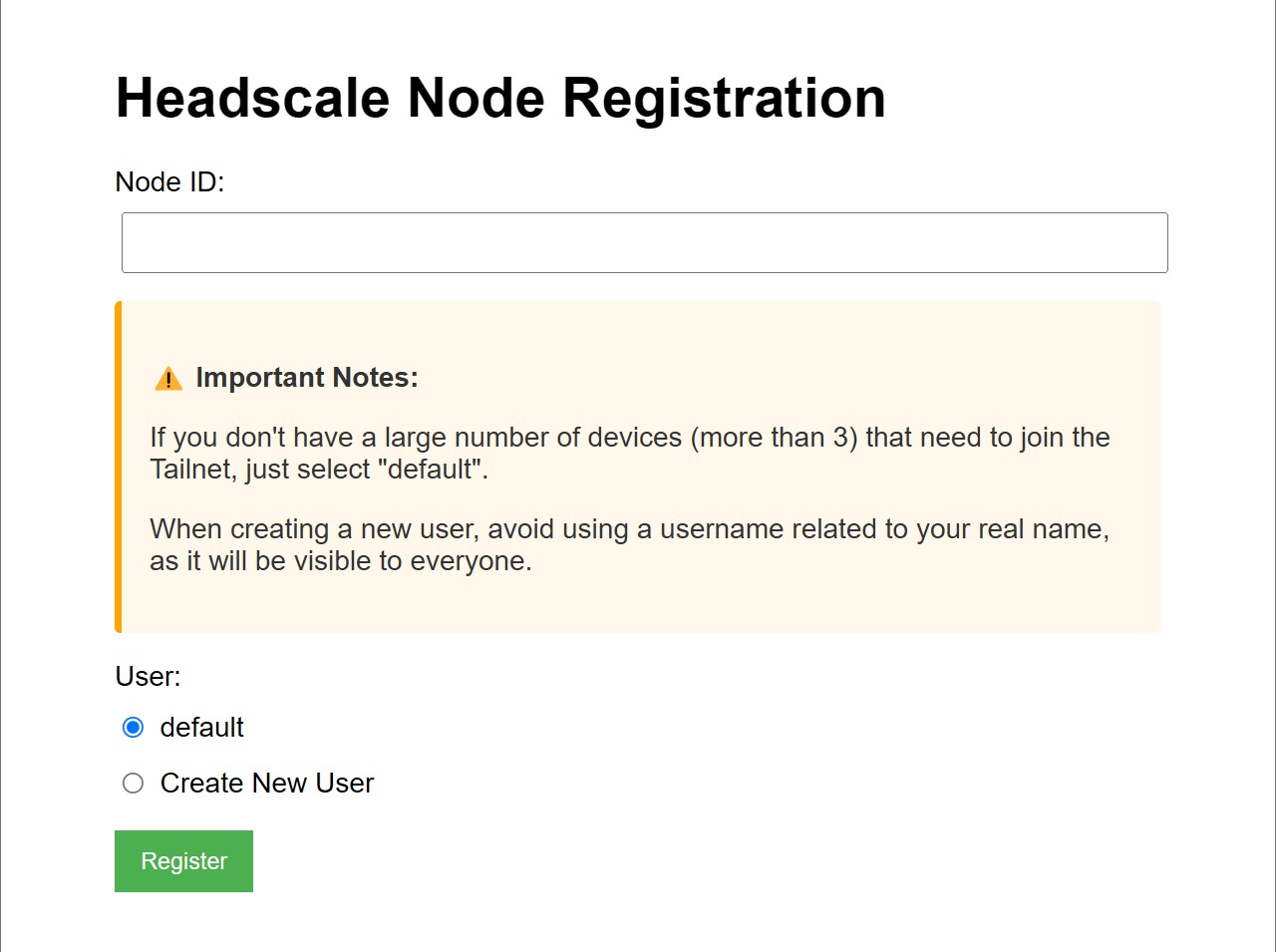Click the note about avoiding real names
Viewport: 1276px width, 952px height.
pyautogui.click(x=630, y=544)
